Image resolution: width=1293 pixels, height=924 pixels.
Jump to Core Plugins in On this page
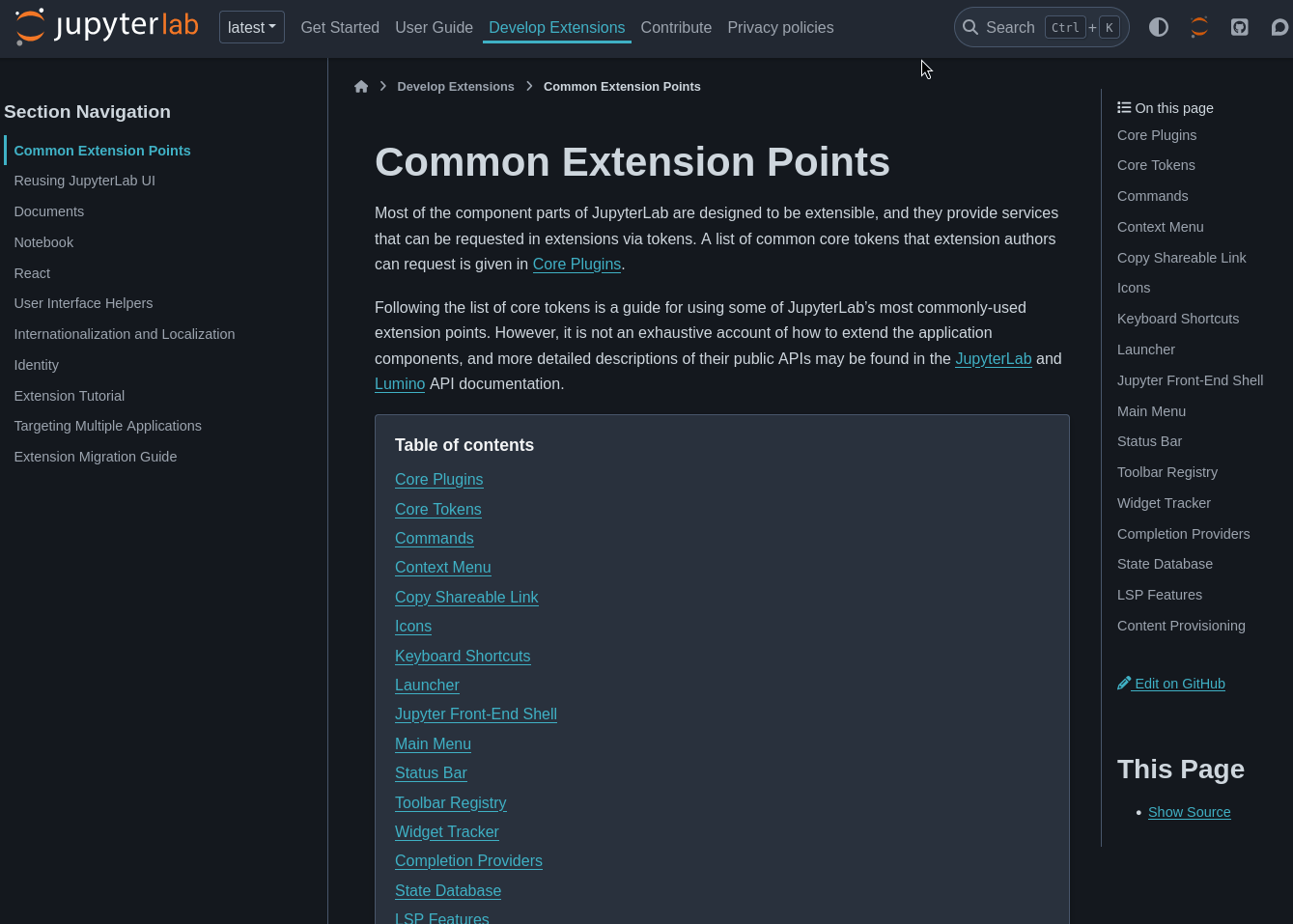pos(1157,135)
